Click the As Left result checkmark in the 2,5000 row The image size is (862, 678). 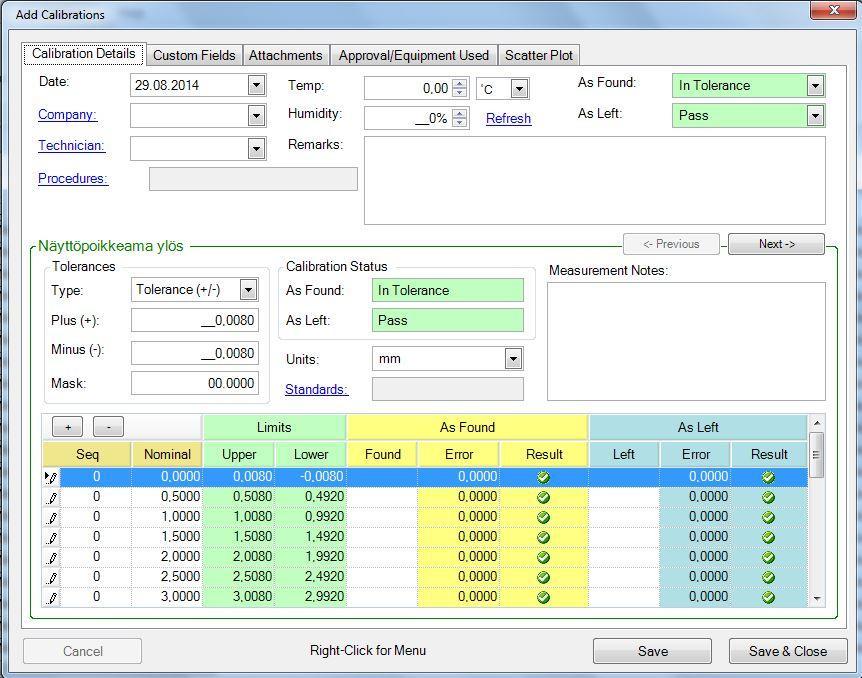(x=769, y=577)
